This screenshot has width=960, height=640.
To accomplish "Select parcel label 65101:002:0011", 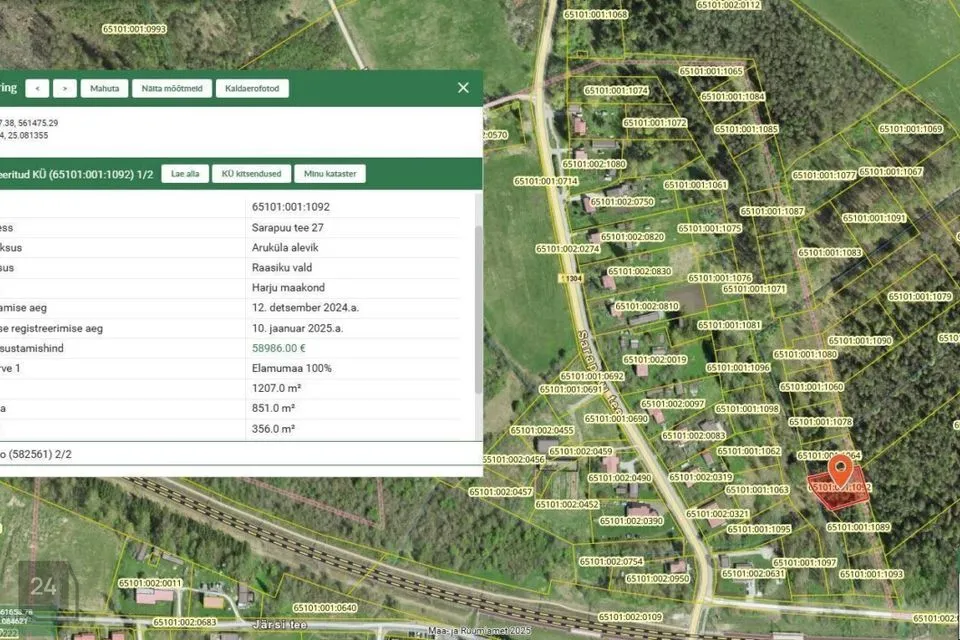I will [x=150, y=583].
